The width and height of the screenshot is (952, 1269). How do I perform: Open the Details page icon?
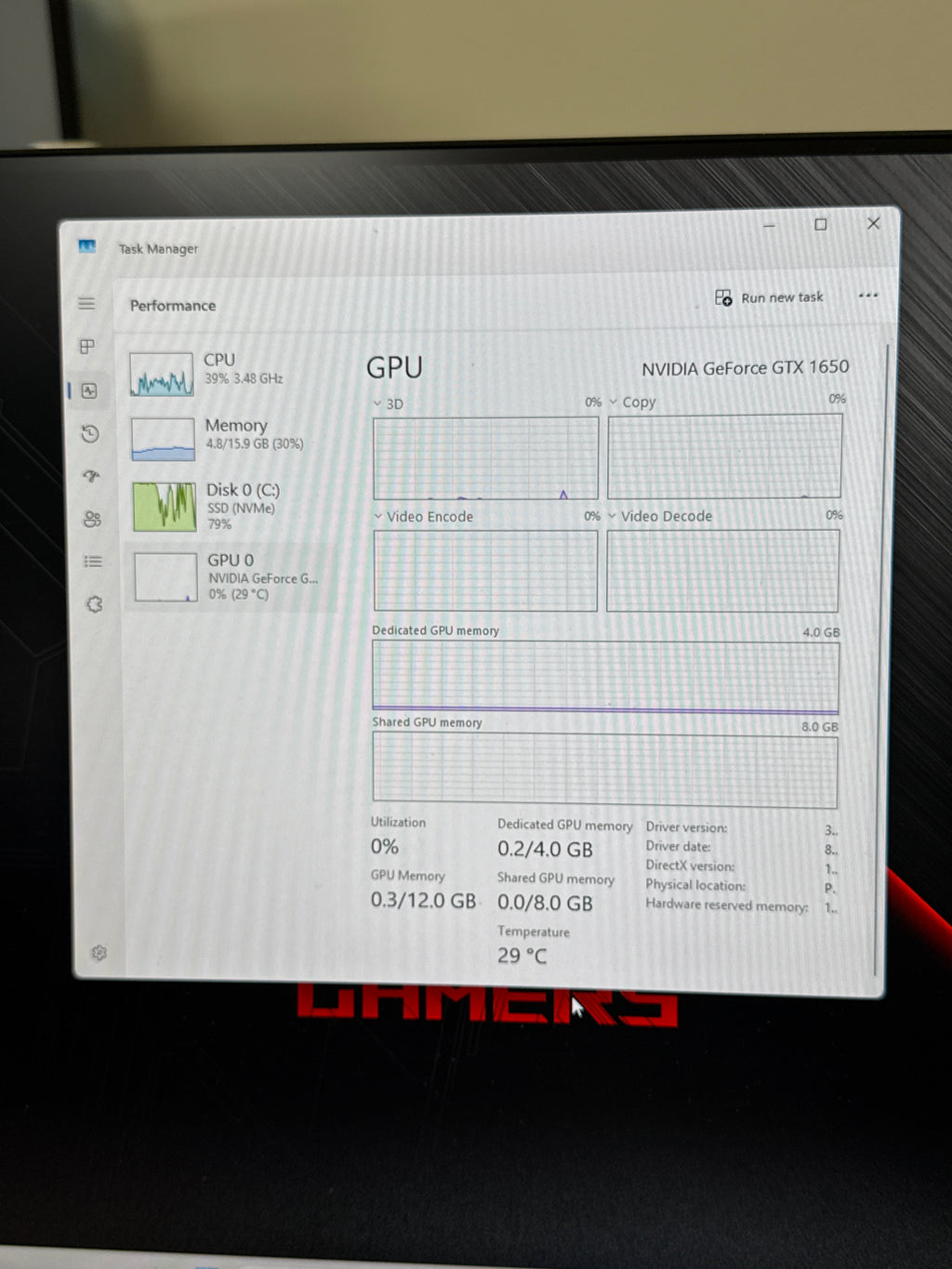pyautogui.click(x=93, y=562)
